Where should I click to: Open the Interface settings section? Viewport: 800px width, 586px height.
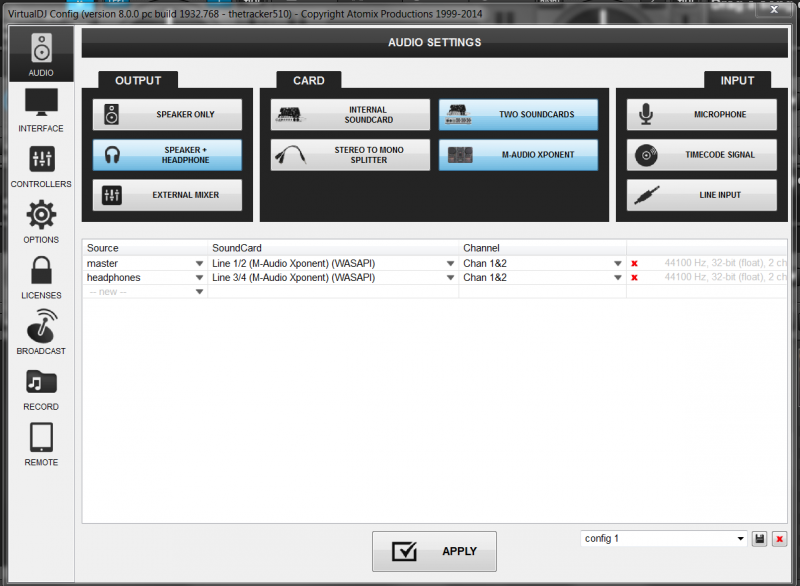point(41,110)
